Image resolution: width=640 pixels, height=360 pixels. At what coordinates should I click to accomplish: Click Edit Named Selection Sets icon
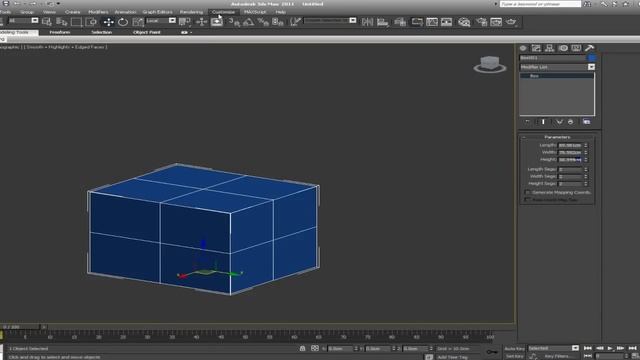[x=295, y=22]
